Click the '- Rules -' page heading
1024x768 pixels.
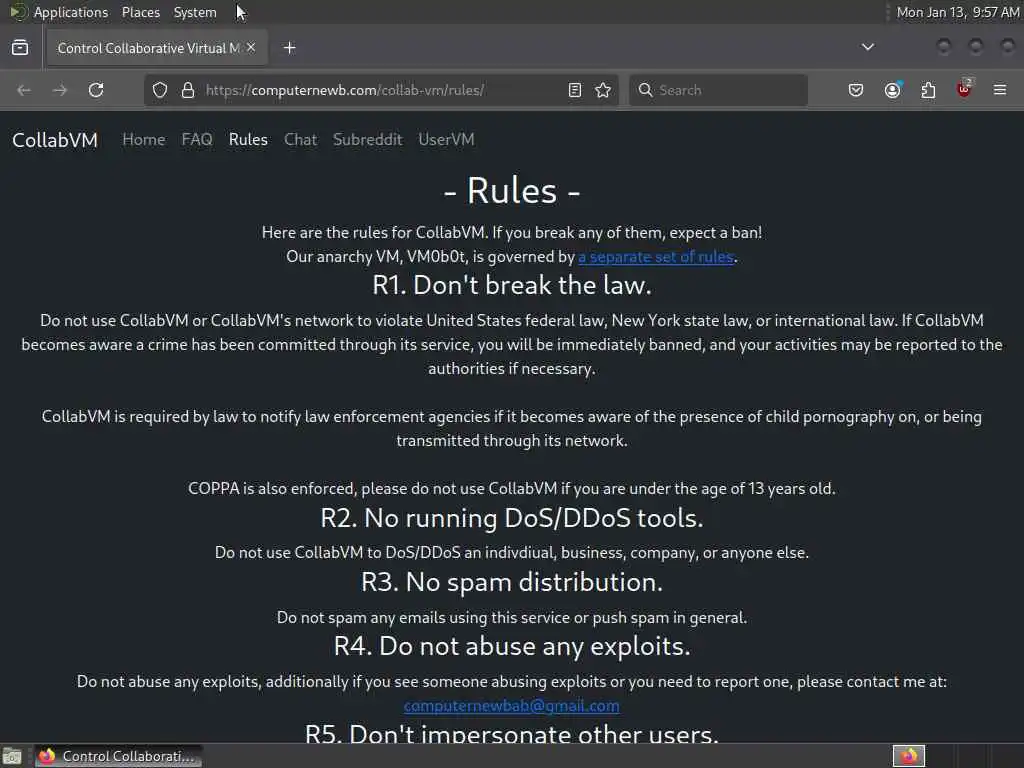511,191
